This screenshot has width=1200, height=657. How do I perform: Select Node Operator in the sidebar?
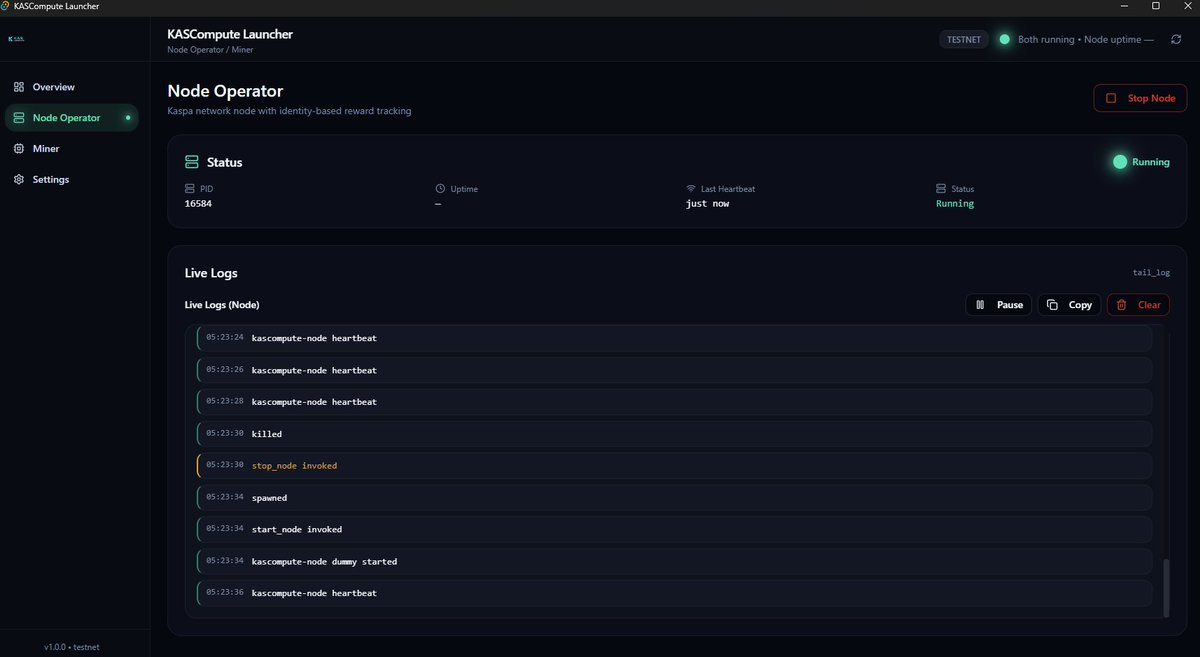pyautogui.click(x=72, y=118)
